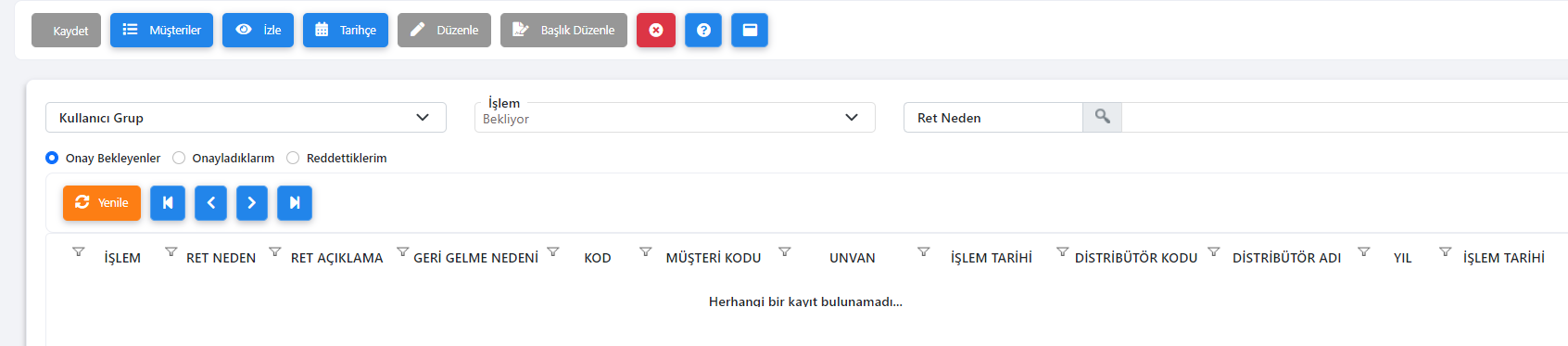Open filter icon beside YIL column
The width and height of the screenshot is (1568, 346).
pyautogui.click(x=1364, y=252)
